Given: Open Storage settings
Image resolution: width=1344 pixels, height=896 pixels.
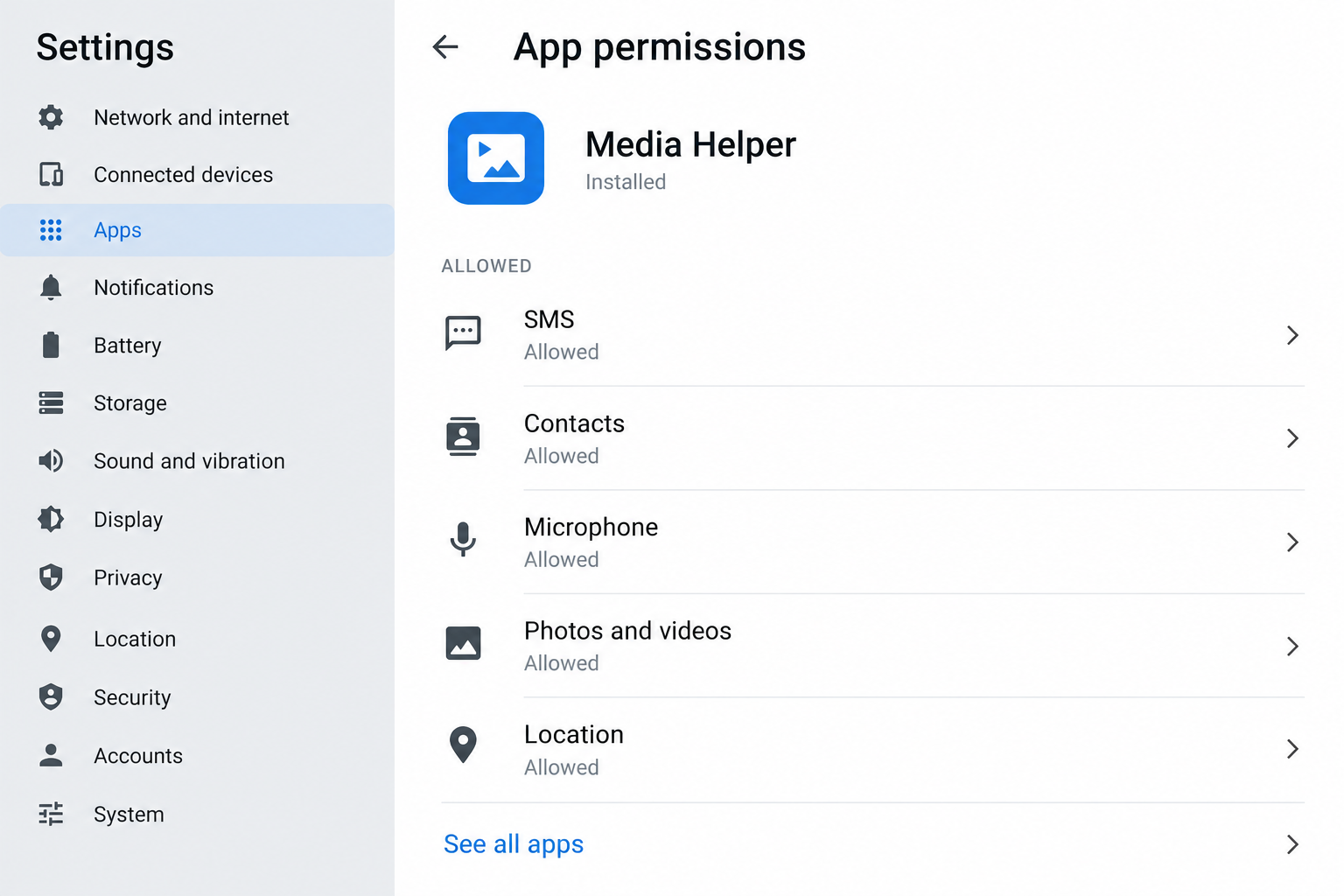Looking at the screenshot, I should [x=197, y=402].
